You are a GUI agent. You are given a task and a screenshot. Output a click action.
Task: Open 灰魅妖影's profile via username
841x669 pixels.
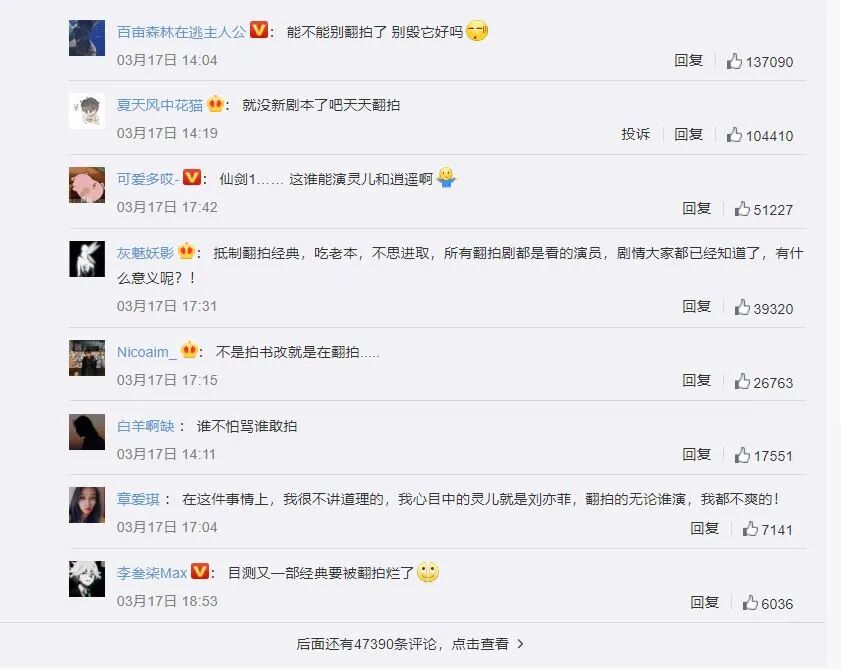pyautogui.click(x=145, y=253)
